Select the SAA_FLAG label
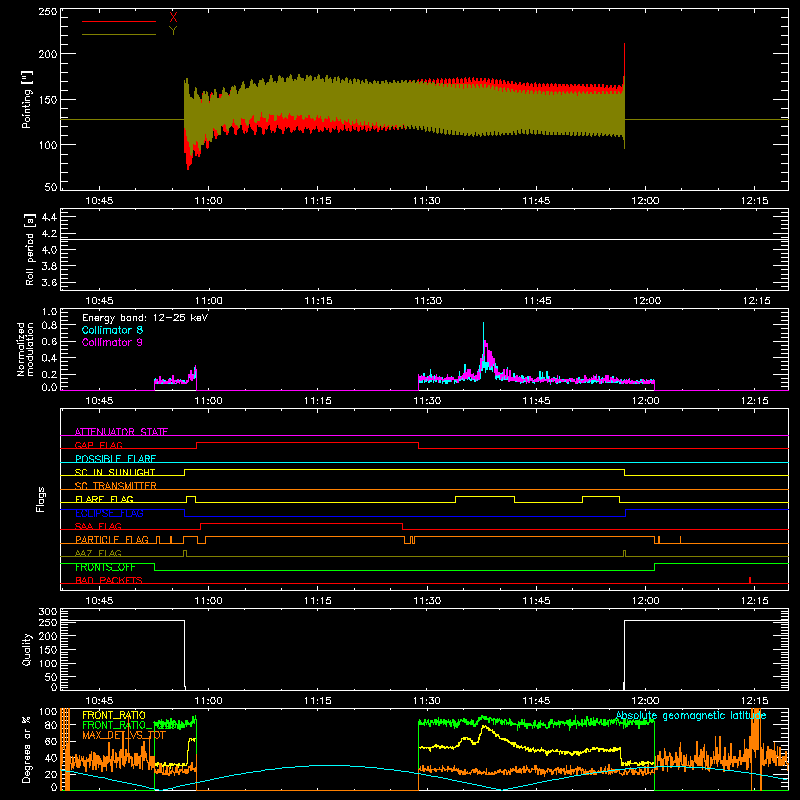The image size is (800, 800). click(98, 526)
